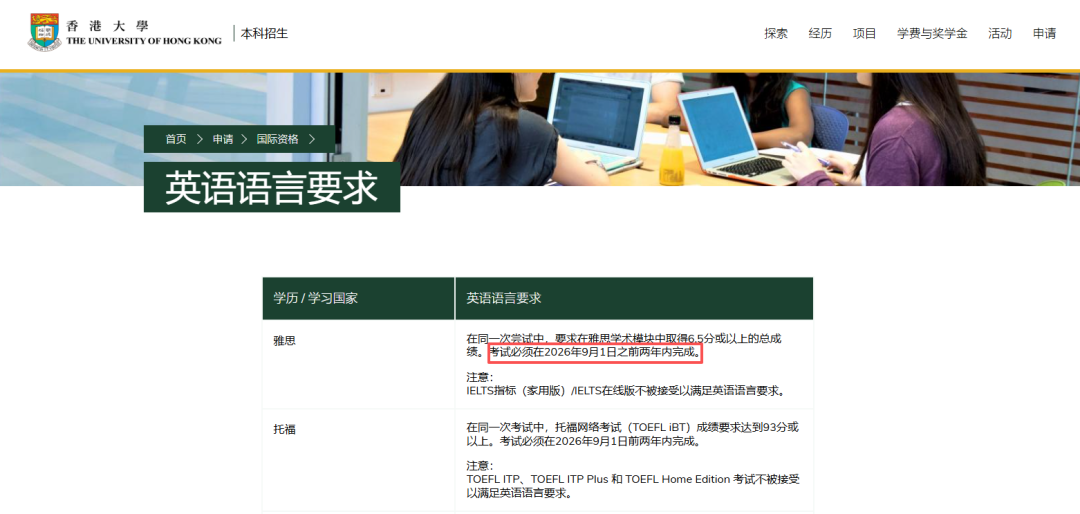Click the 学历 / 学习国家 column header
The image size is (1080, 514).
tap(315, 298)
